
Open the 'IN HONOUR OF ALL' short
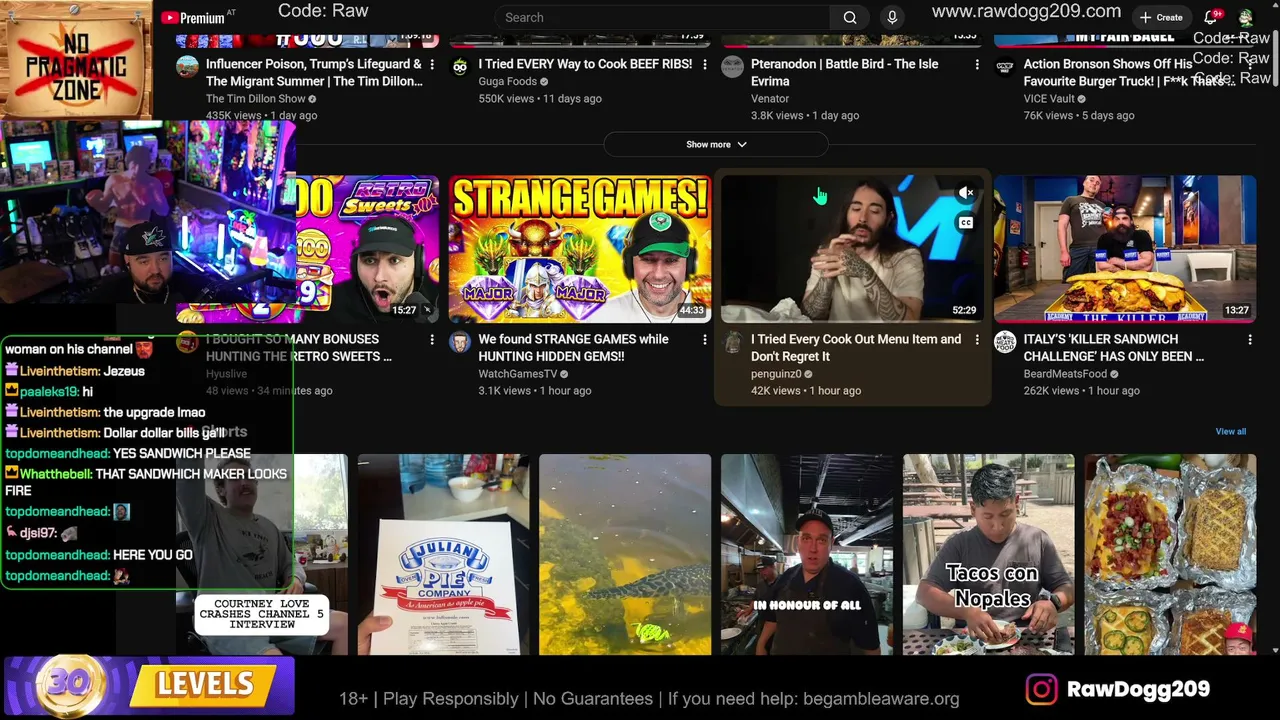point(807,555)
